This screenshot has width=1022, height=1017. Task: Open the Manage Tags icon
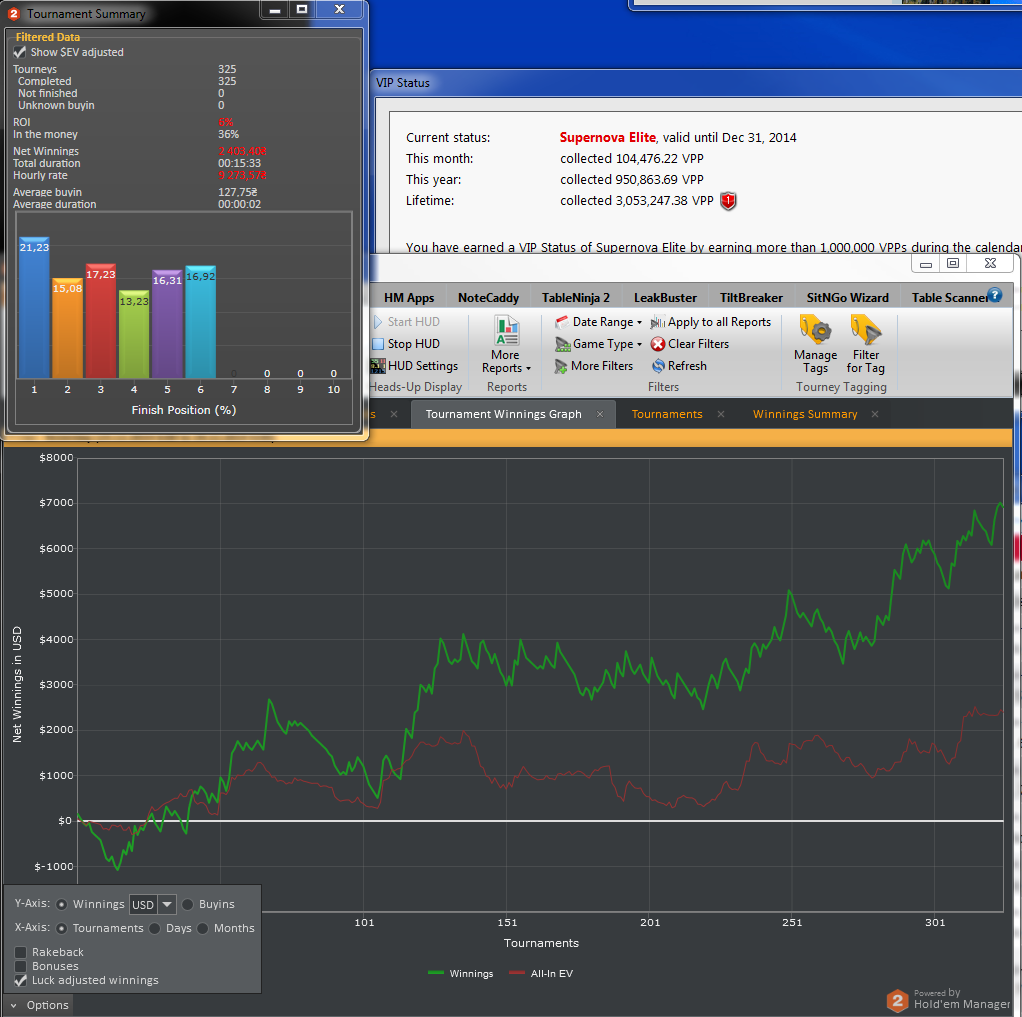[815, 331]
